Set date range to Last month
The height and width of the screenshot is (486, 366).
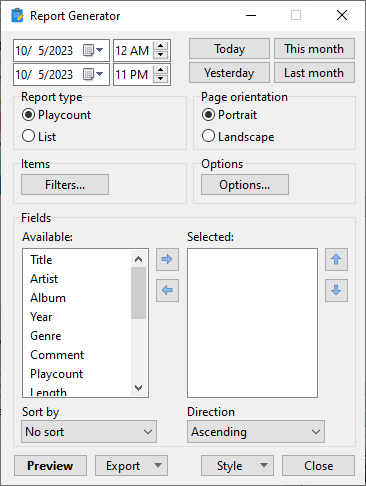pyautogui.click(x=314, y=73)
